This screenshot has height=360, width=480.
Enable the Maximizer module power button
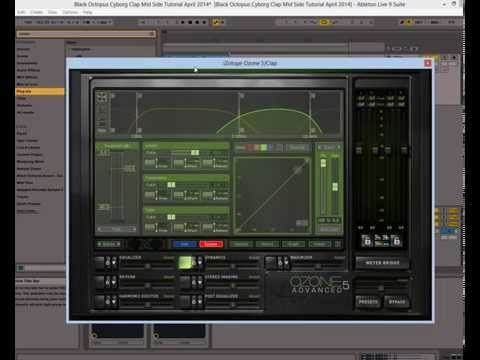coord(271,263)
